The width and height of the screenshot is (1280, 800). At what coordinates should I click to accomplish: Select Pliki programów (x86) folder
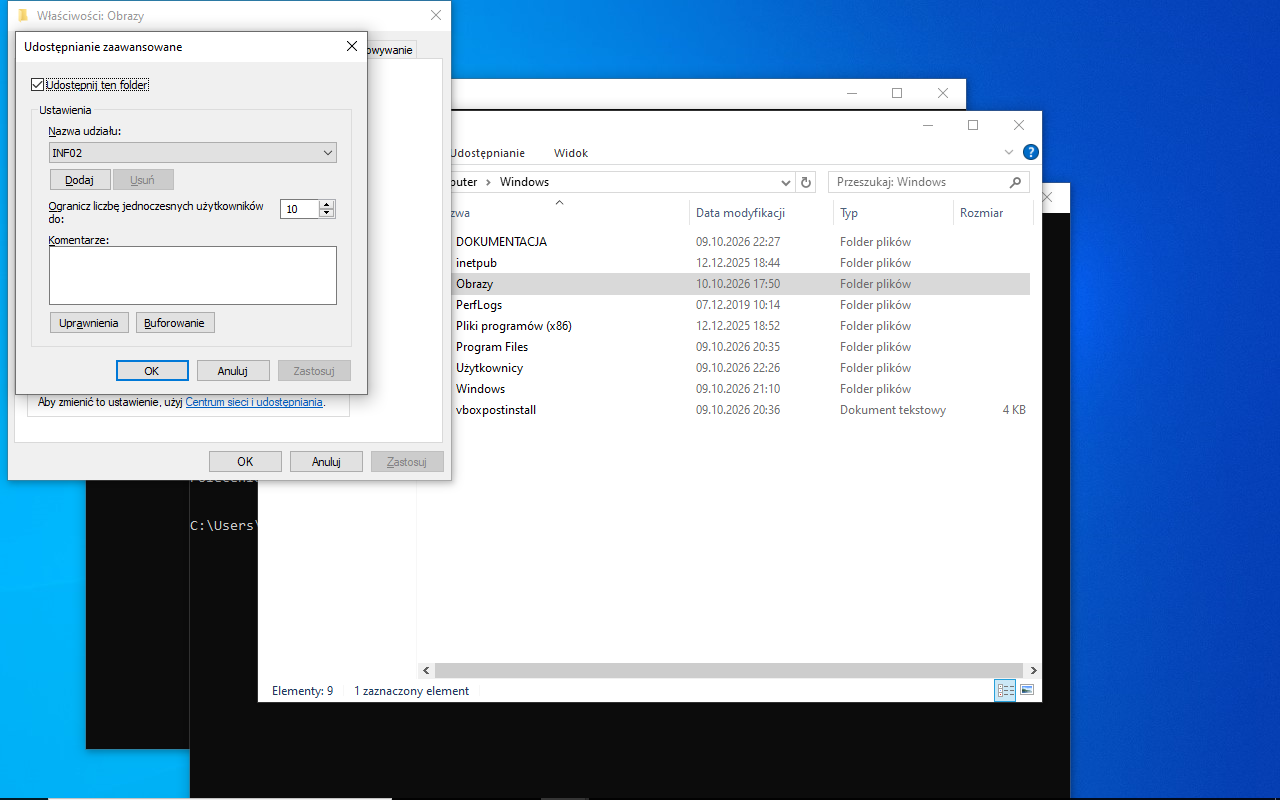click(x=514, y=326)
